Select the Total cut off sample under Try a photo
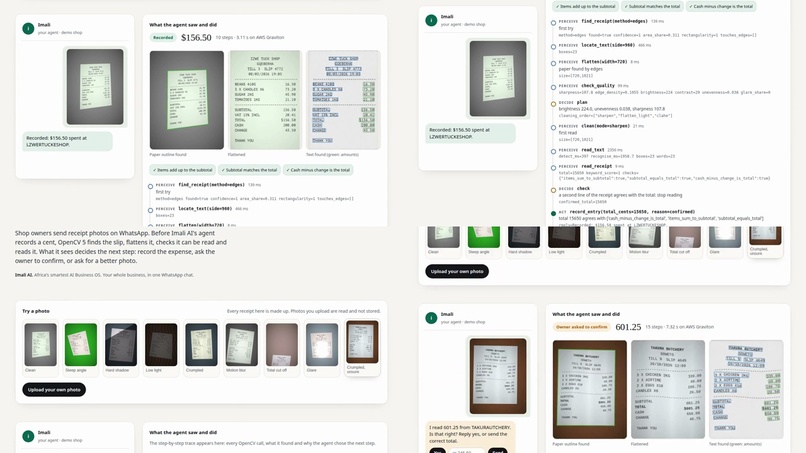The height and width of the screenshot is (453, 806). point(281,348)
